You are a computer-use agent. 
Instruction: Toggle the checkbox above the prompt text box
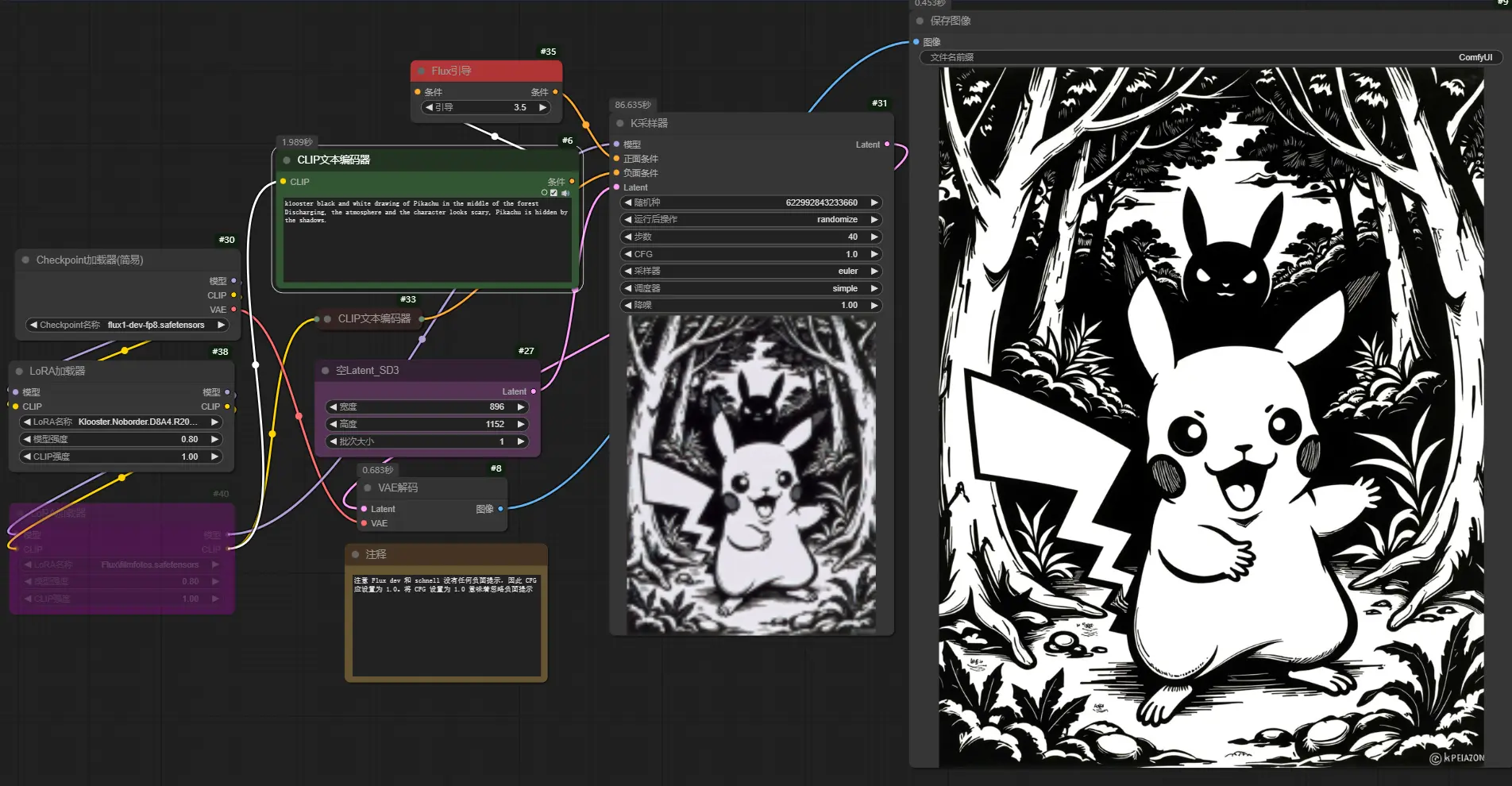tap(554, 193)
